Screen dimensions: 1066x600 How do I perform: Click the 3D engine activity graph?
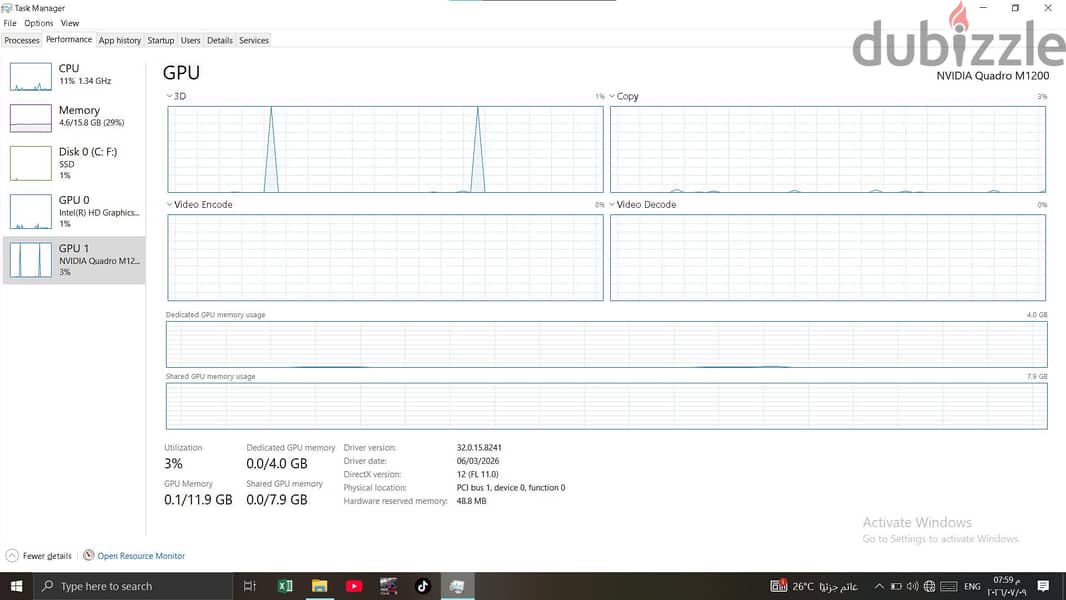(385, 149)
